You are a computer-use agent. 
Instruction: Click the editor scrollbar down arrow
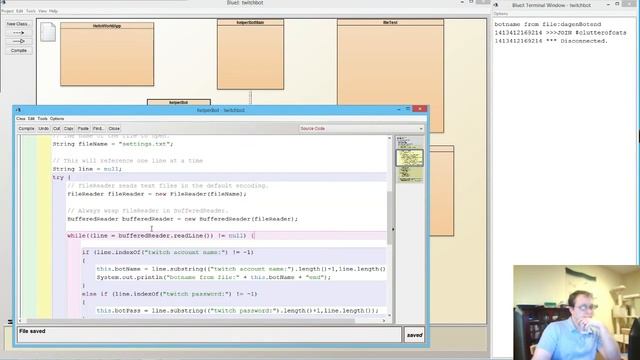389,316
